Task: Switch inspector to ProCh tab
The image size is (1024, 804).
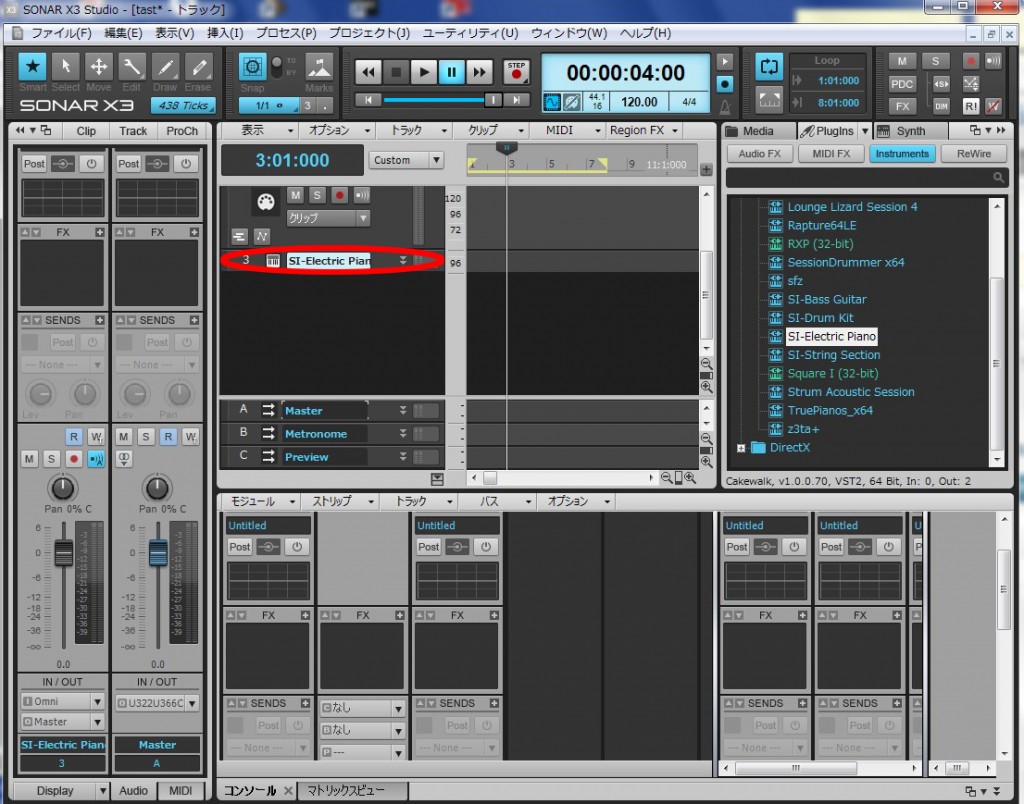Action: [182, 131]
